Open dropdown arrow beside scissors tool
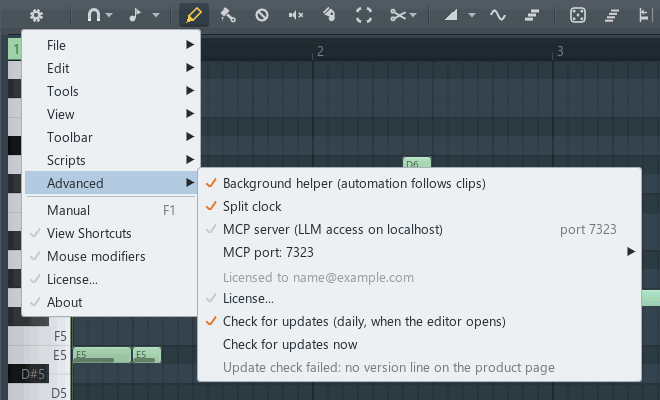Viewport: 660px width, 400px height. 413,15
